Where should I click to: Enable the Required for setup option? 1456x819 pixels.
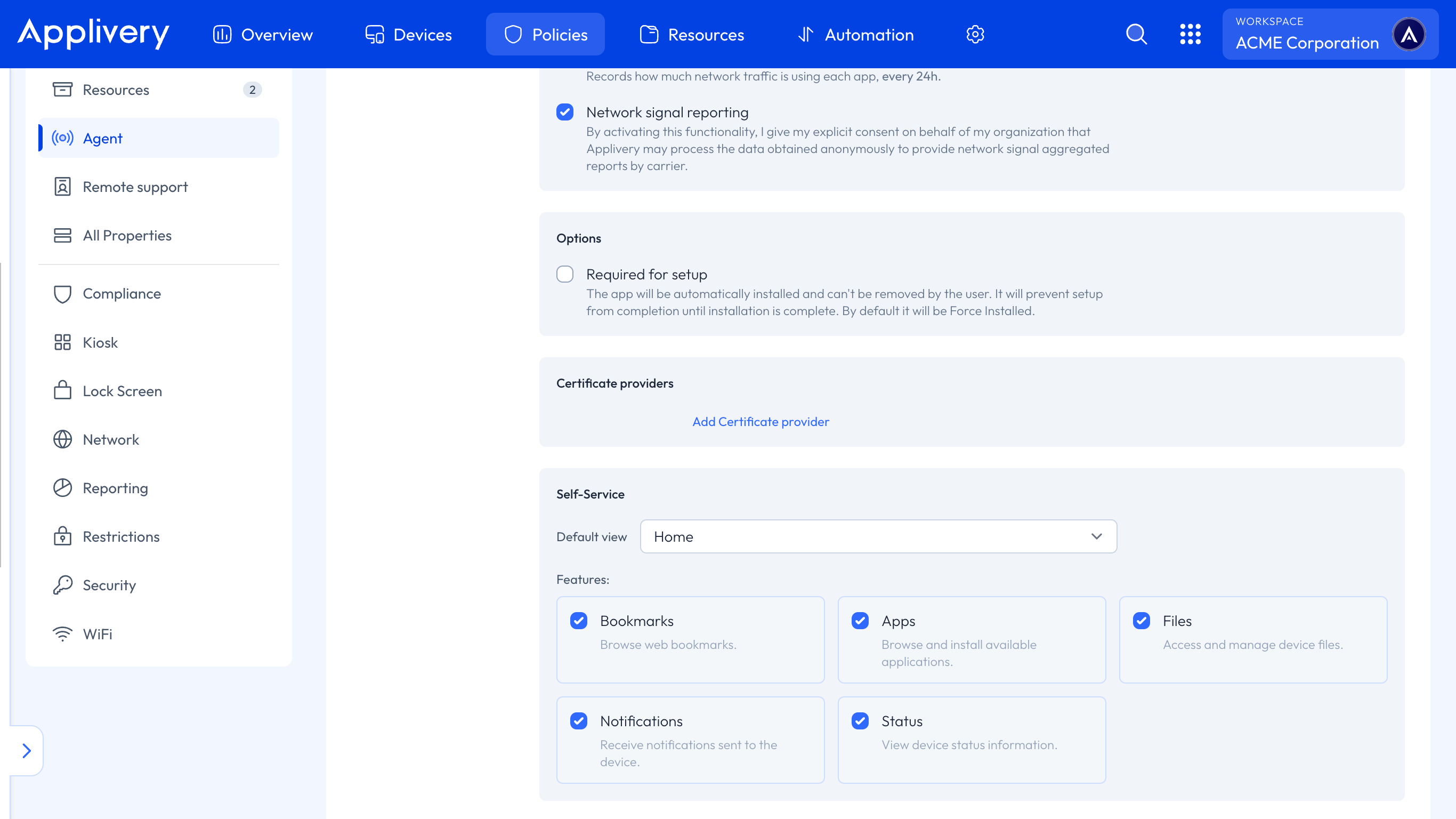pos(565,274)
